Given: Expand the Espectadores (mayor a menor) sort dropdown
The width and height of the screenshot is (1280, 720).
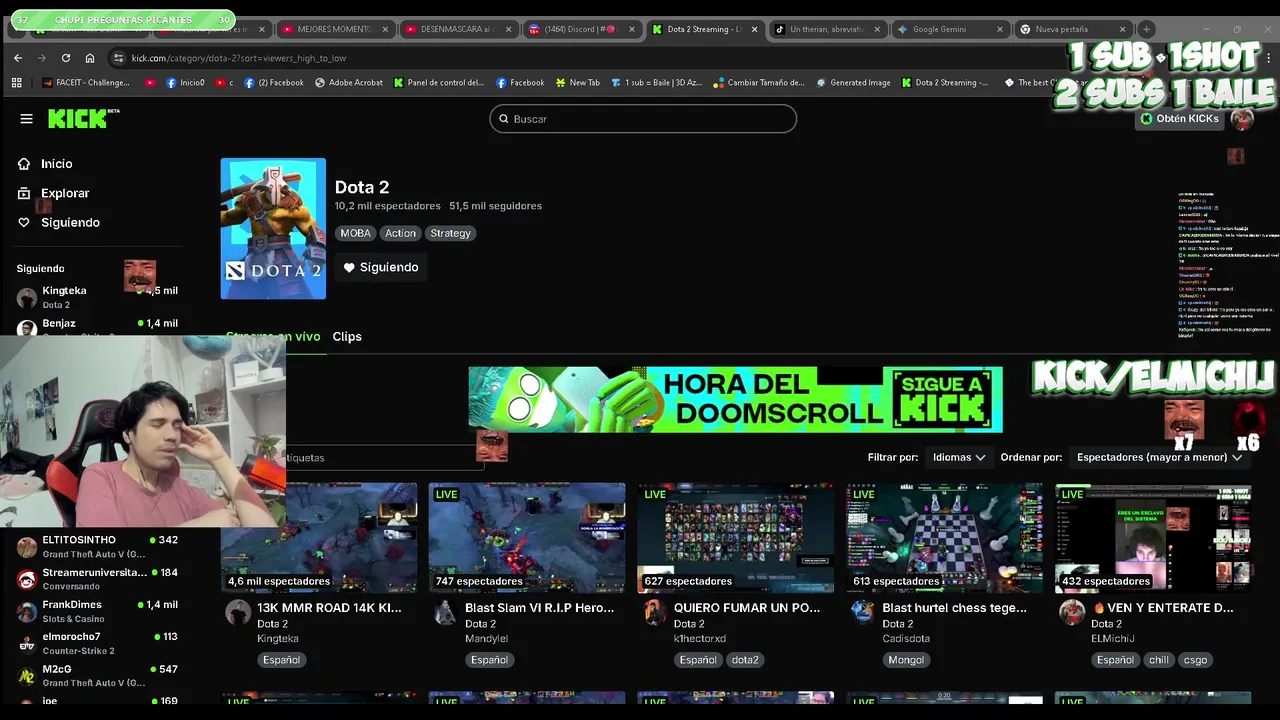Looking at the screenshot, I should (x=1159, y=457).
